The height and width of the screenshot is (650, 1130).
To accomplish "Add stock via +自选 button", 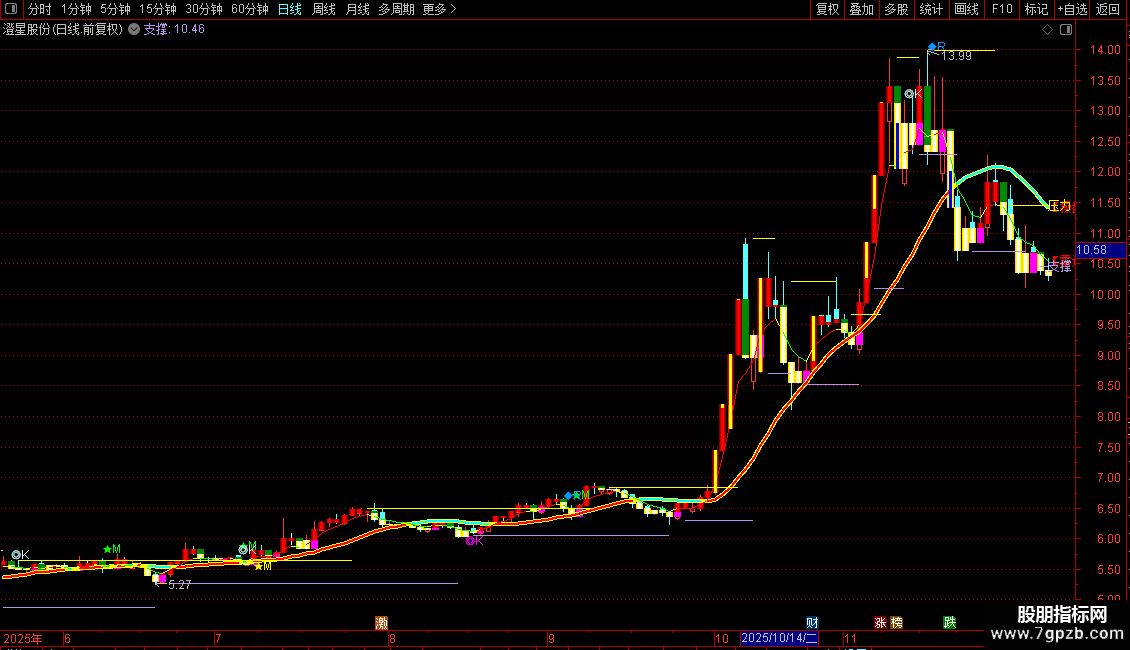I will 1072,9.
